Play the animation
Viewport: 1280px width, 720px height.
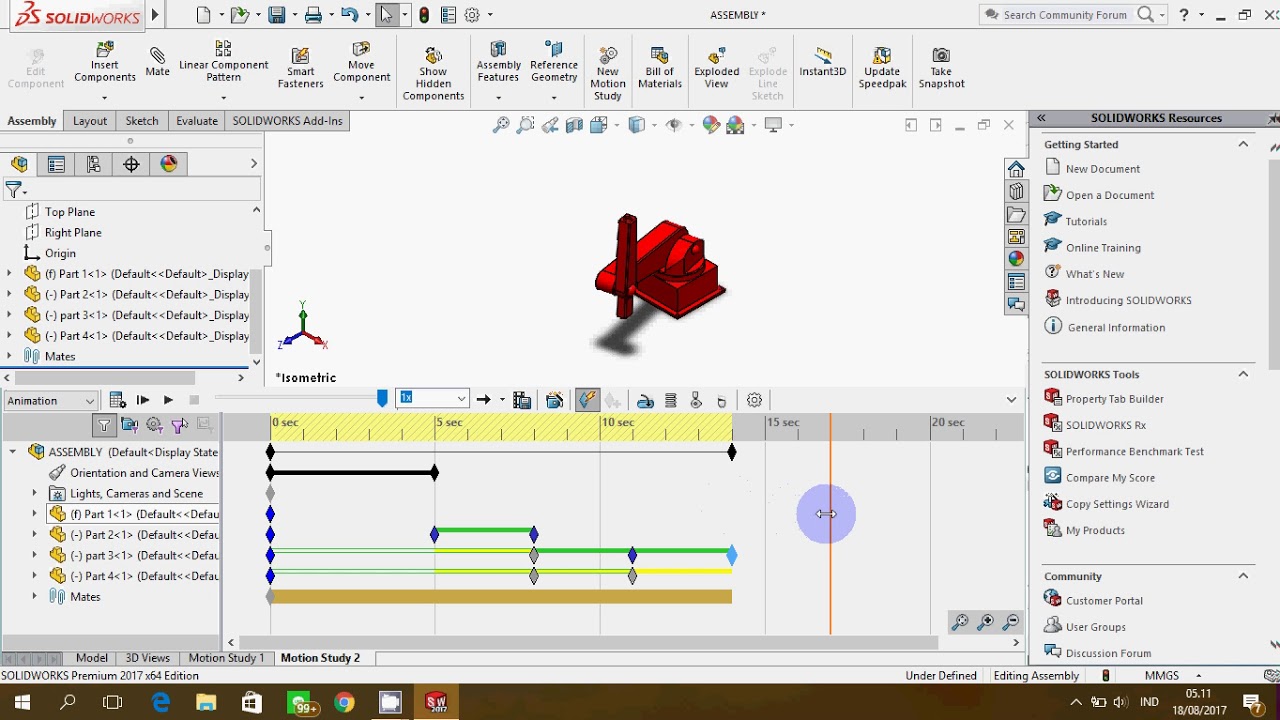point(167,400)
